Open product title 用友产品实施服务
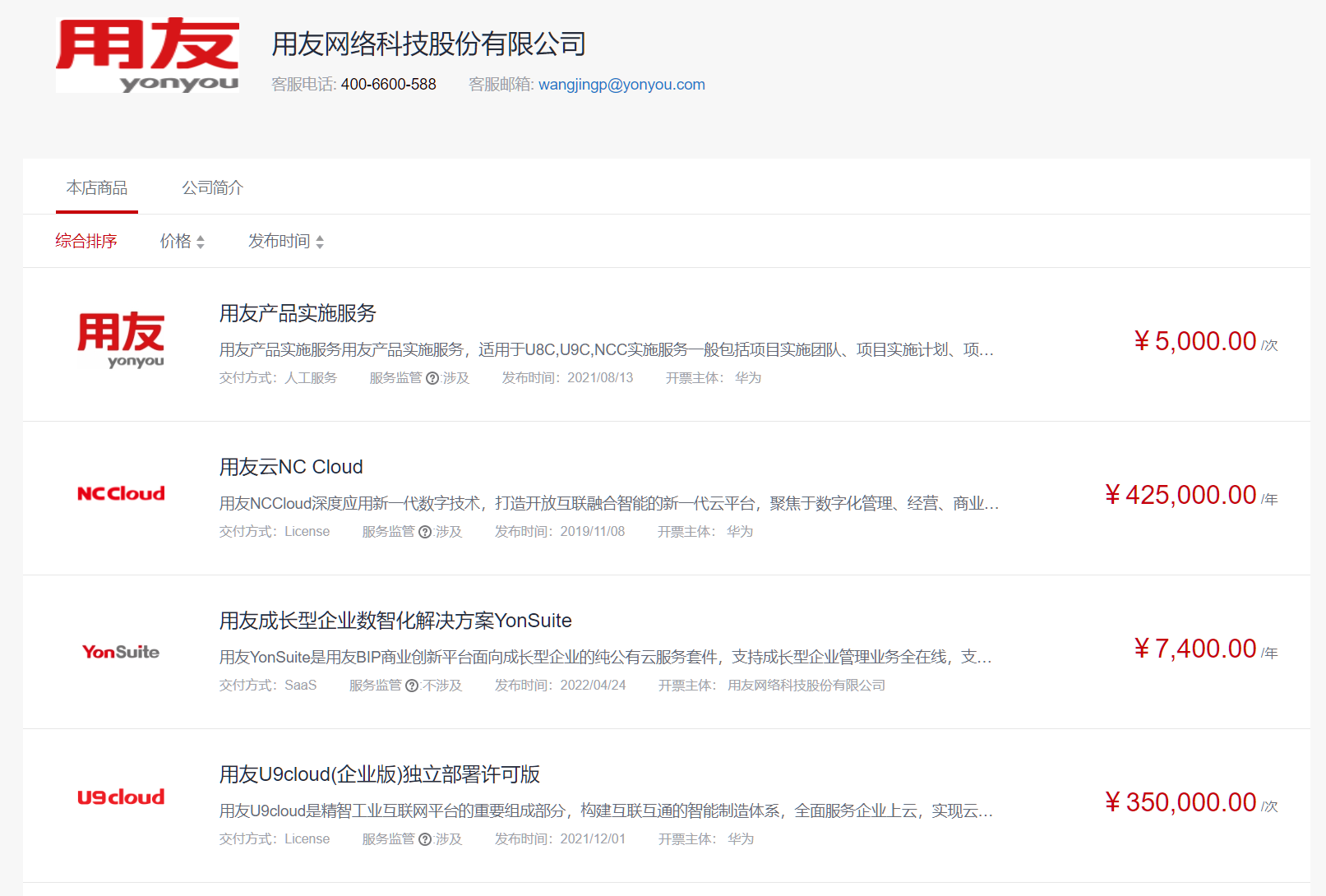This screenshot has width=1326, height=896. click(x=298, y=313)
